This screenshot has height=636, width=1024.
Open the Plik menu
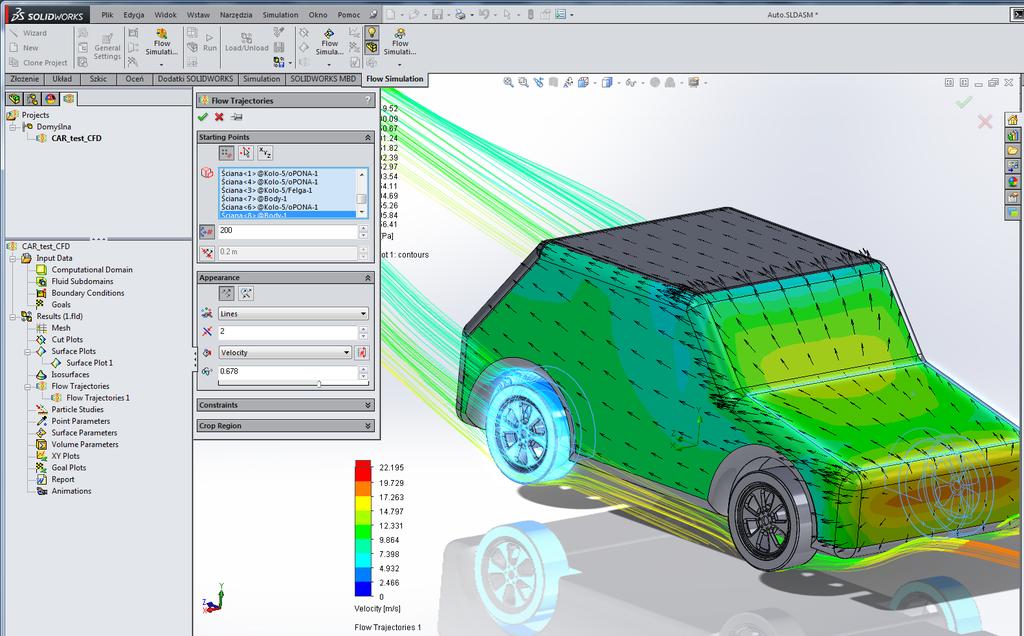coord(107,14)
